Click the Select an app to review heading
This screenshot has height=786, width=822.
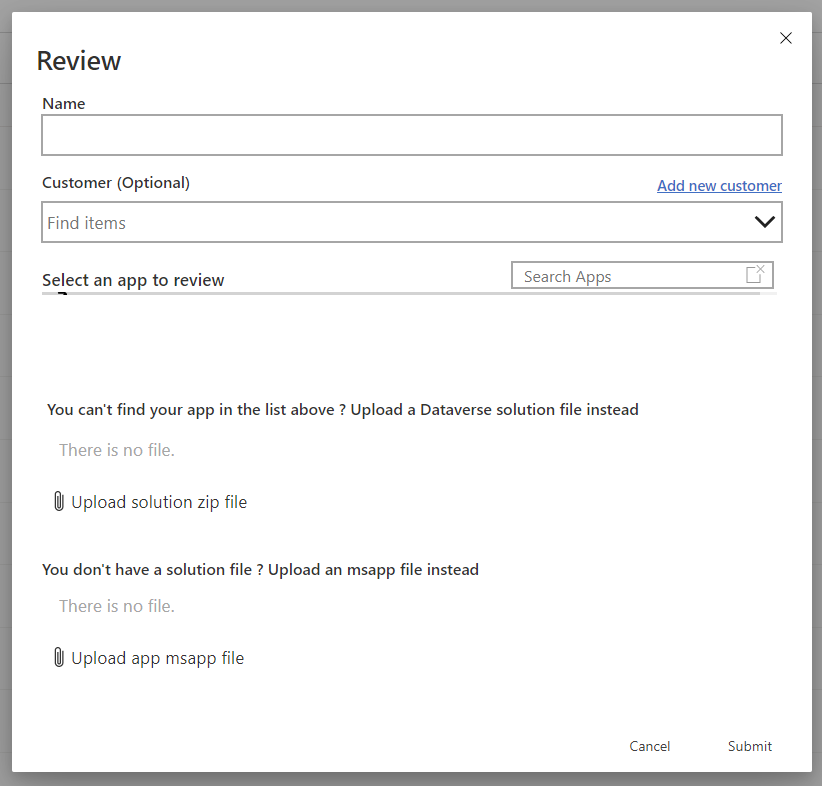(133, 280)
